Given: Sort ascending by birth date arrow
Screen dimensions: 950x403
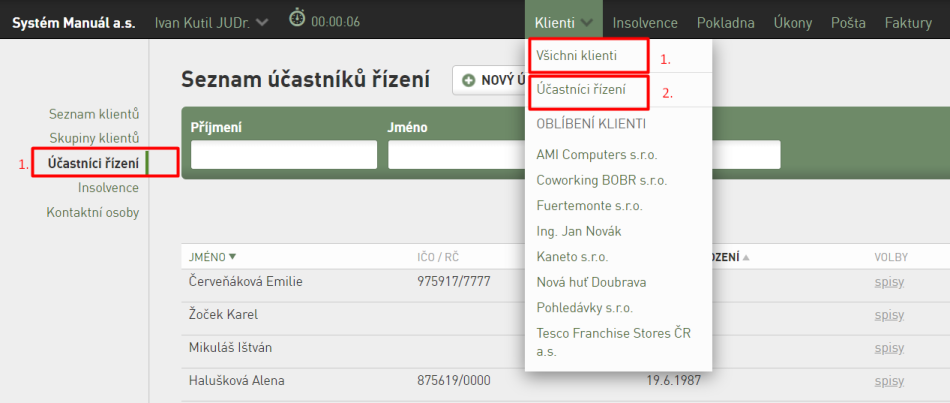Looking at the screenshot, I should pyautogui.click(x=746, y=258).
